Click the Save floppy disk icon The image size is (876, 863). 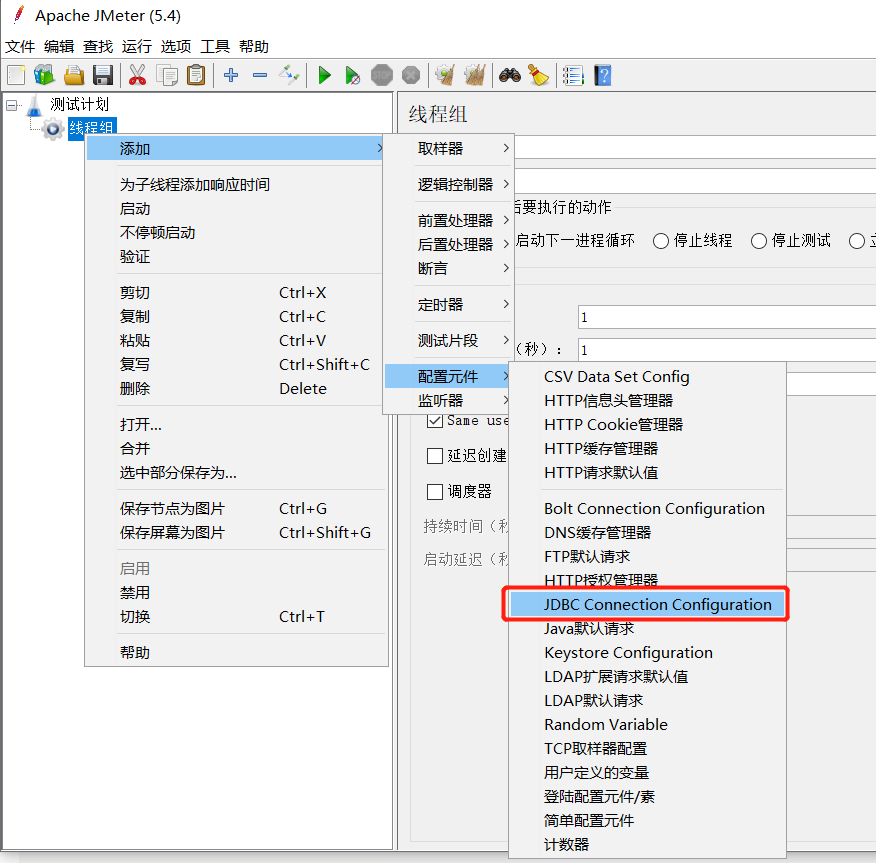103,75
